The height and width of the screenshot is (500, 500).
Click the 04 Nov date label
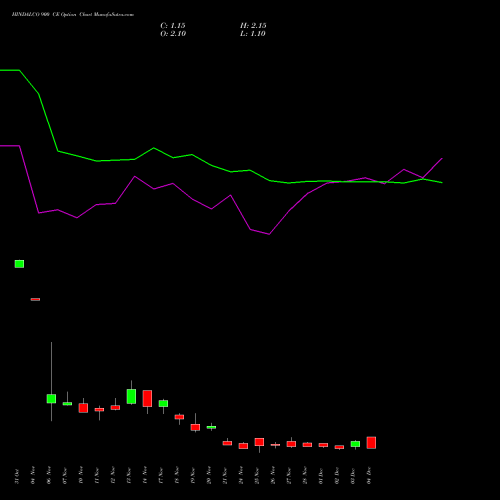pyautogui.click(x=33, y=476)
